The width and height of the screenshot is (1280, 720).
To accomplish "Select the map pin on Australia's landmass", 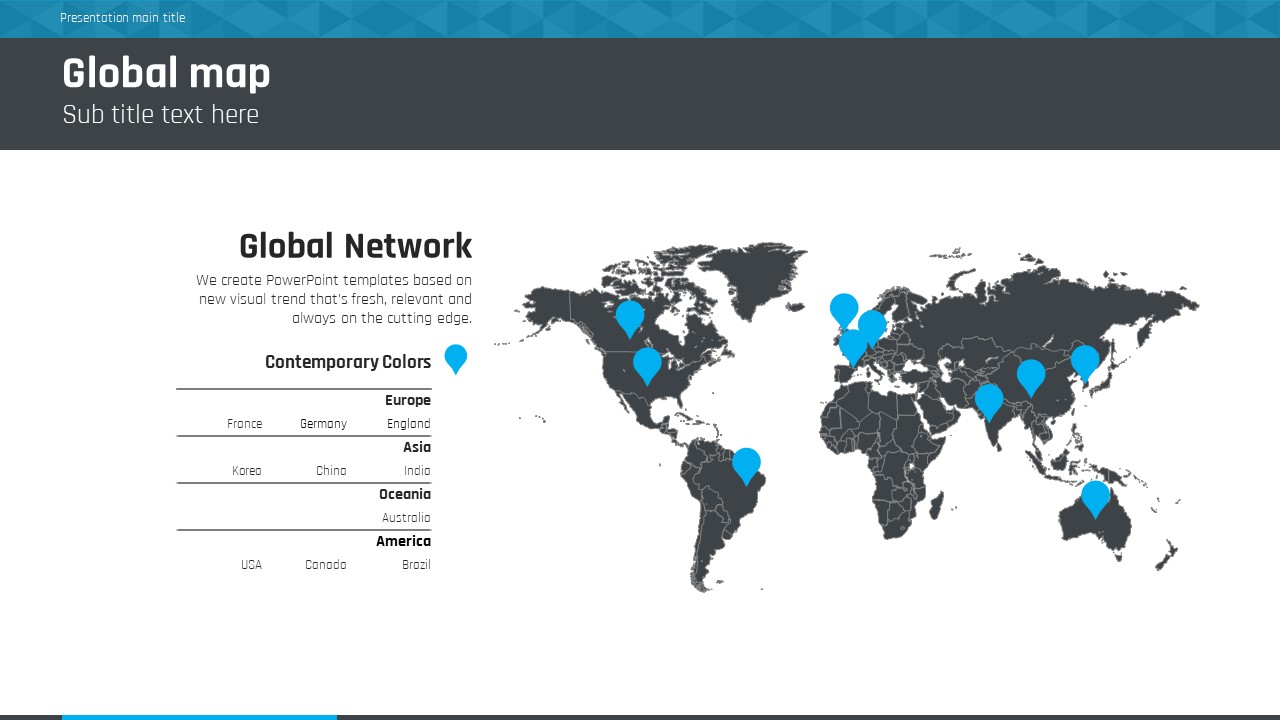I will click(x=1095, y=496).
